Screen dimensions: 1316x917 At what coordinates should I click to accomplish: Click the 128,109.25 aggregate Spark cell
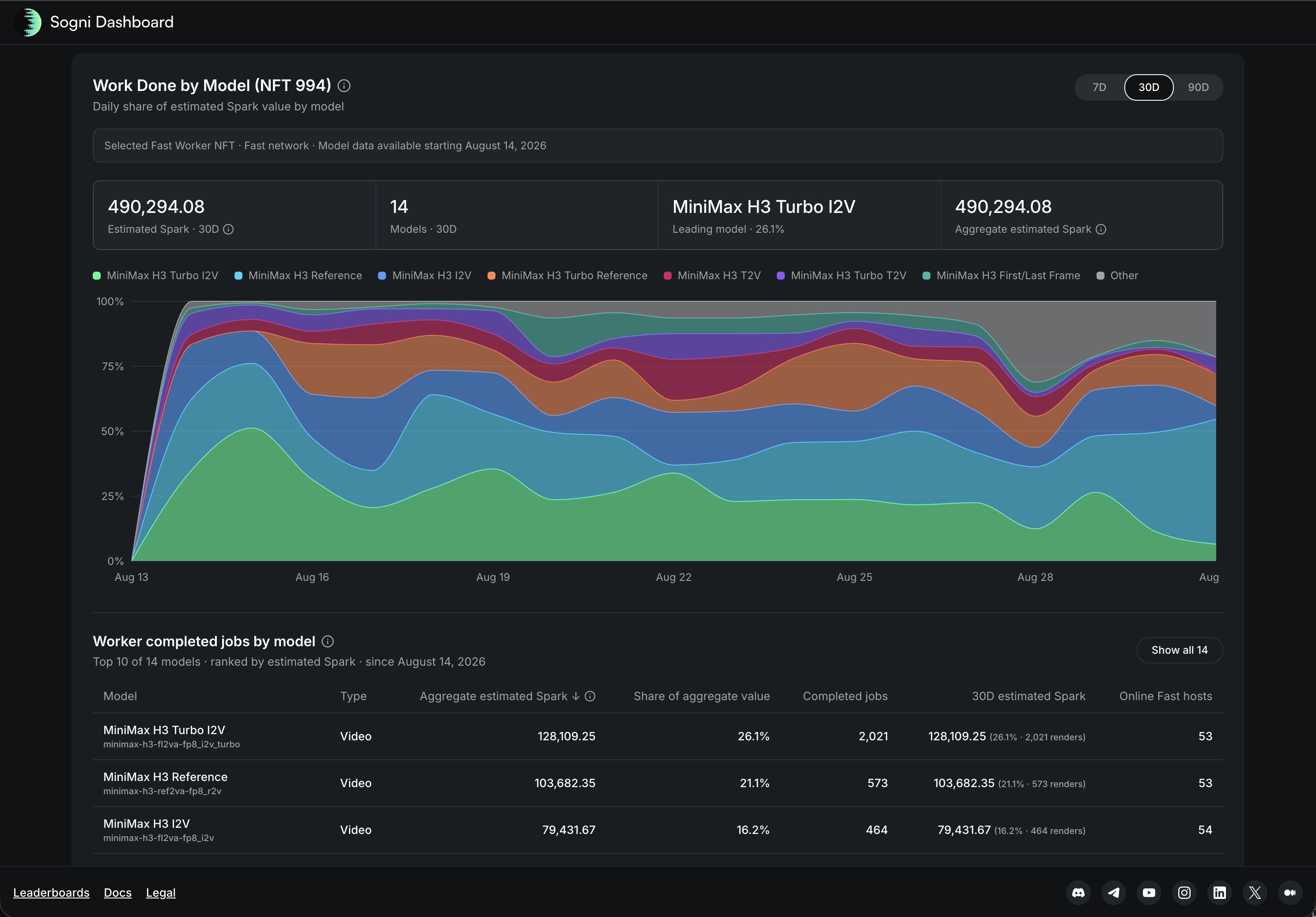tap(566, 736)
